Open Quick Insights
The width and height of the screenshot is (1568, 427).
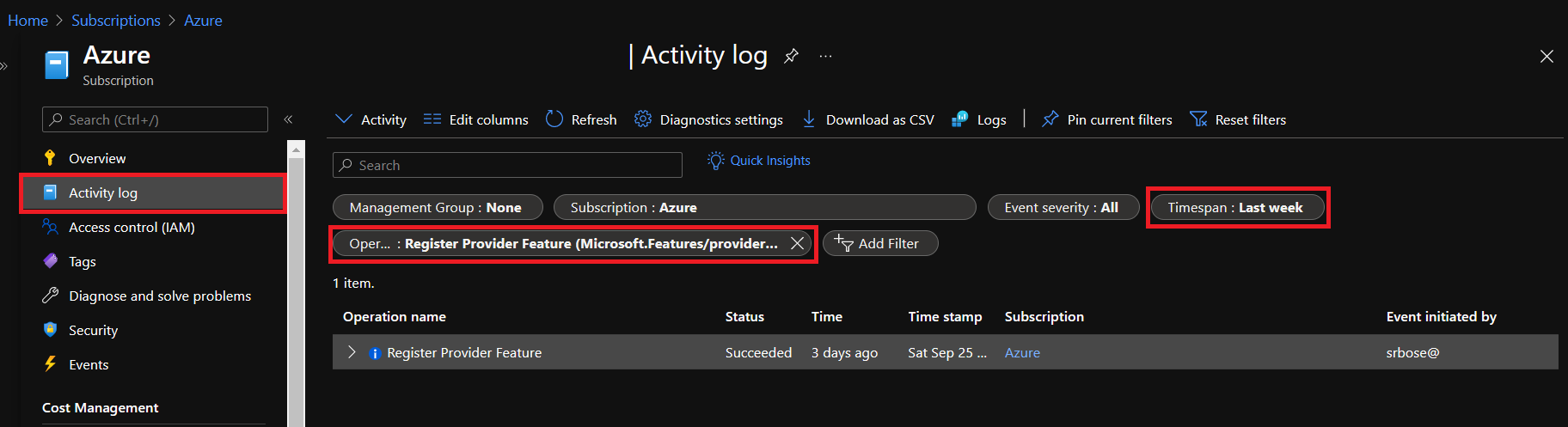770,161
